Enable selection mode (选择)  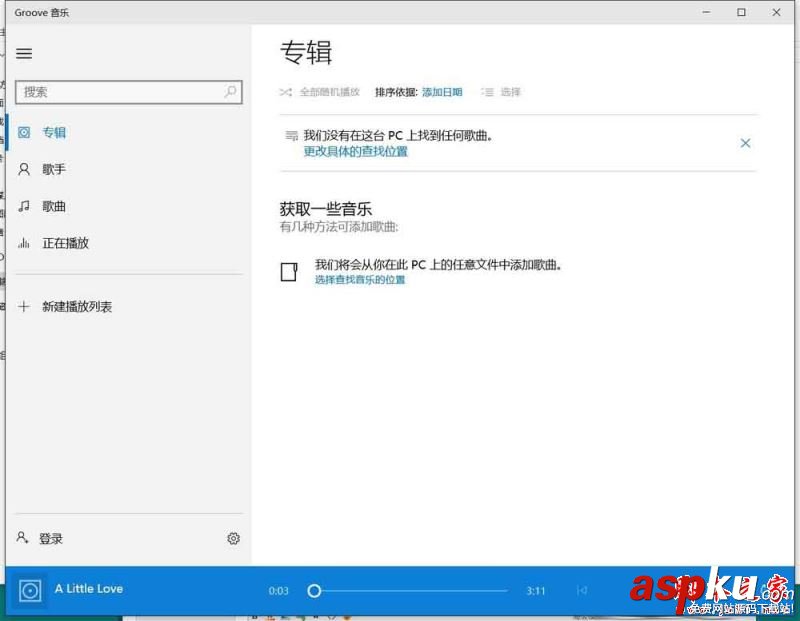pos(504,91)
